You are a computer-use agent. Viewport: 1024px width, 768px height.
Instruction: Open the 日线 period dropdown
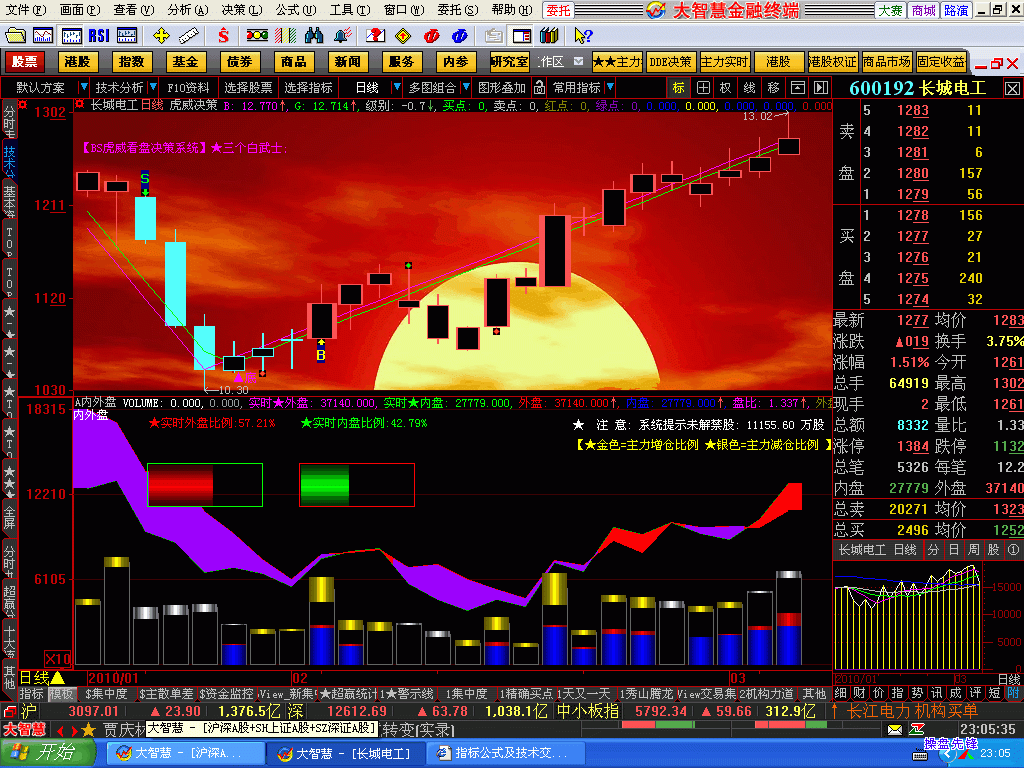397,87
